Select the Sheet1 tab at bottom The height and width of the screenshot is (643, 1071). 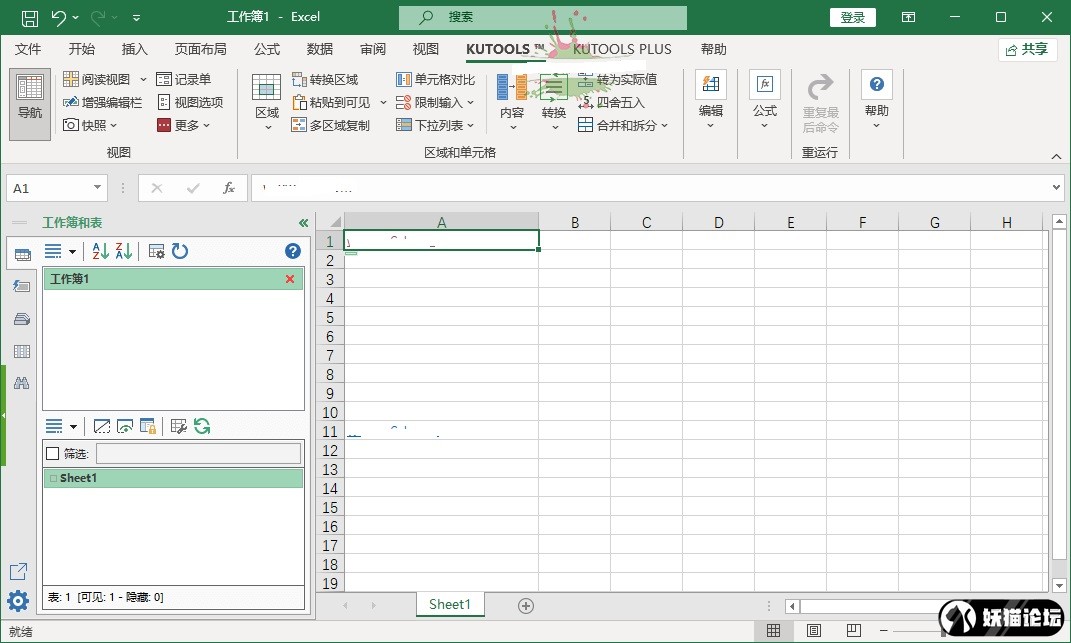tap(449, 604)
